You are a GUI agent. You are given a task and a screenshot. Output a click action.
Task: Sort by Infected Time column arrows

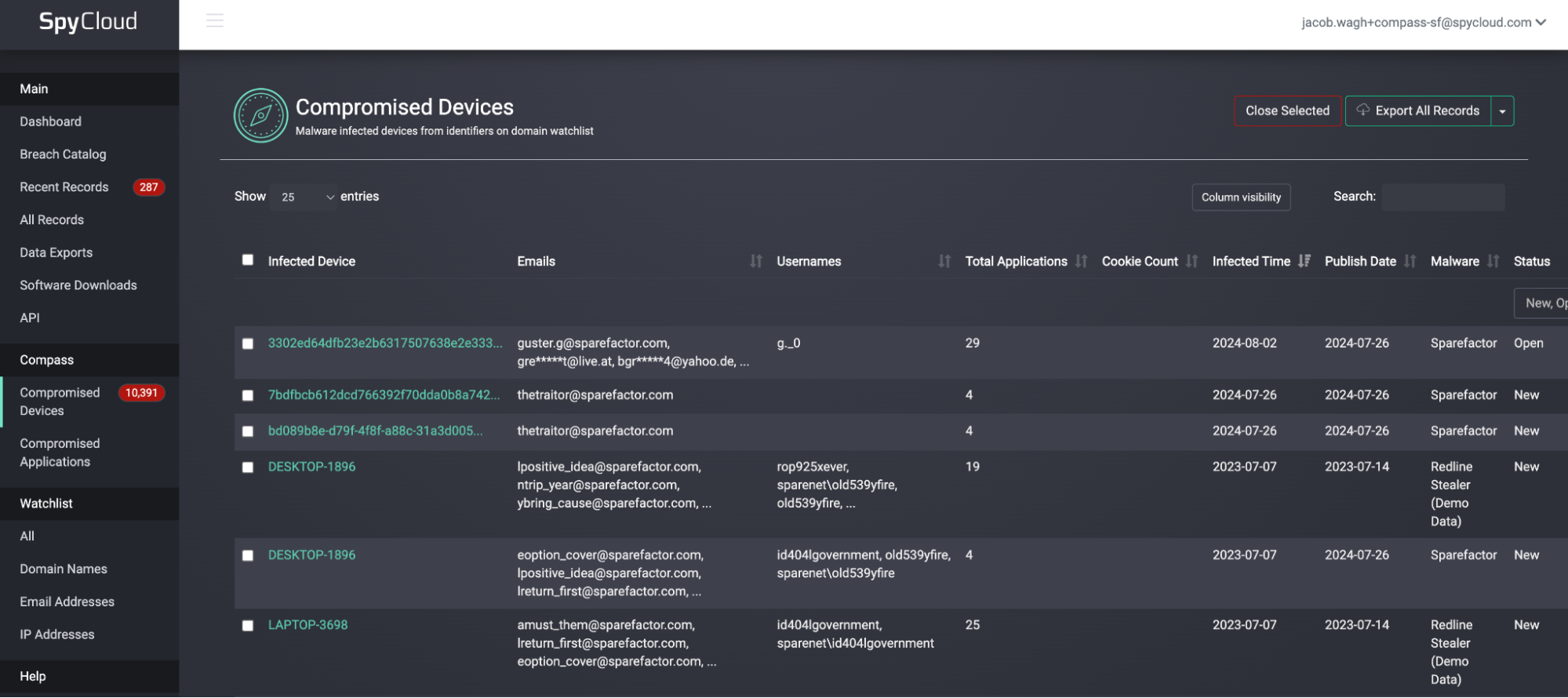(x=1304, y=261)
